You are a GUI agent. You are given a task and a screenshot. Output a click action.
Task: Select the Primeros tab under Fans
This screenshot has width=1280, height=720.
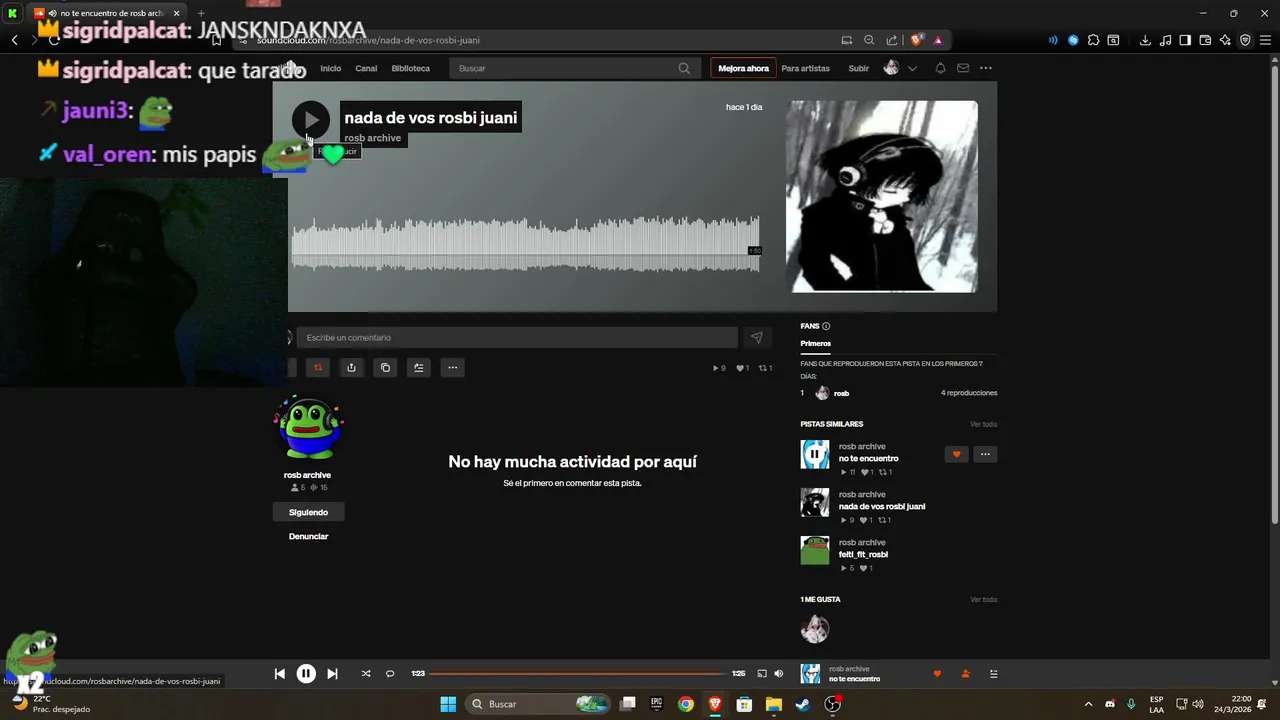click(815, 343)
